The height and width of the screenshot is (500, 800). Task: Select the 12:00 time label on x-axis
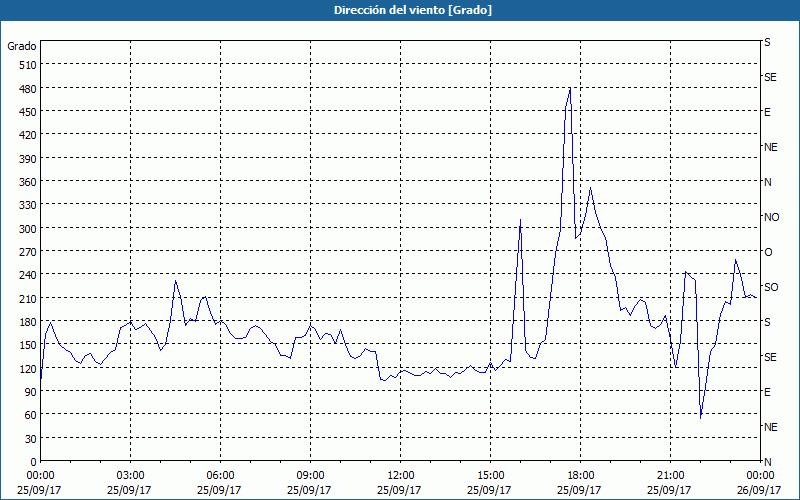pos(401,476)
